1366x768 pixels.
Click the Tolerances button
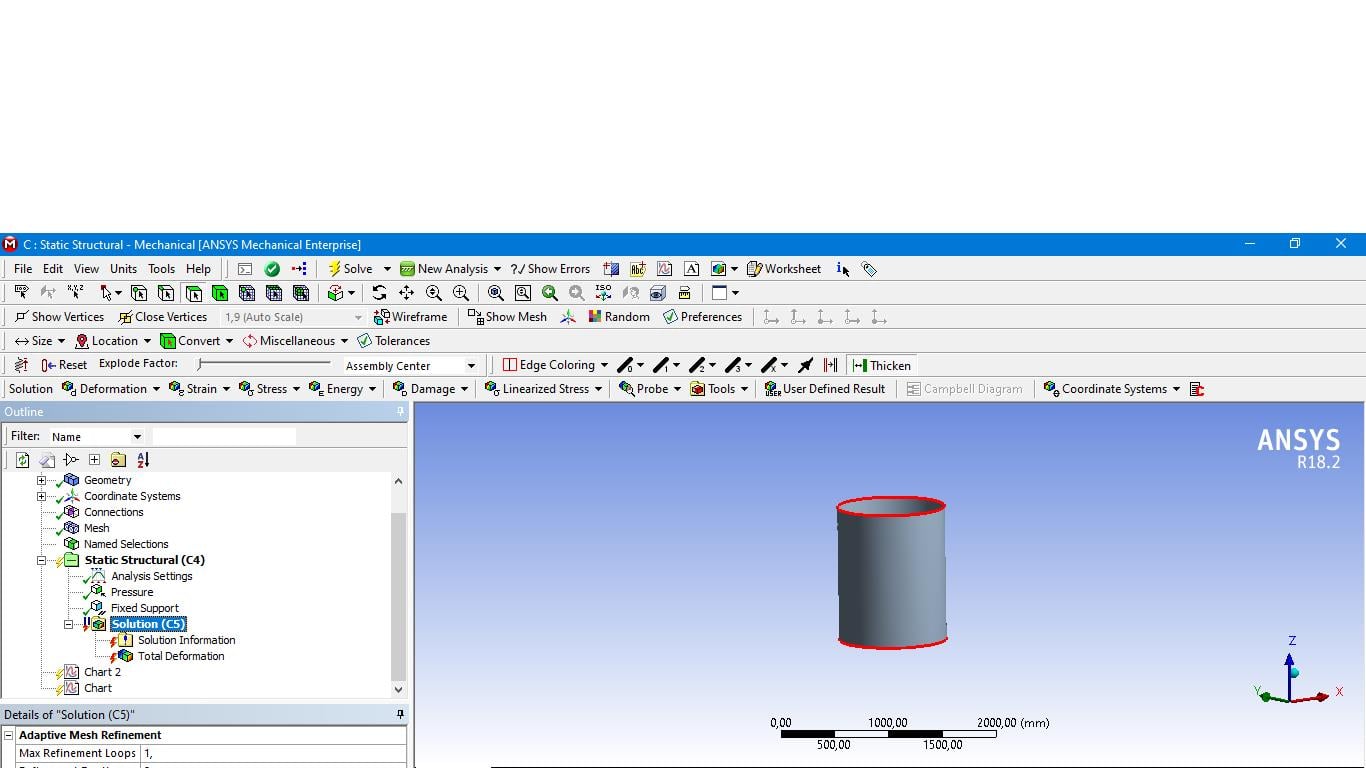pos(393,341)
